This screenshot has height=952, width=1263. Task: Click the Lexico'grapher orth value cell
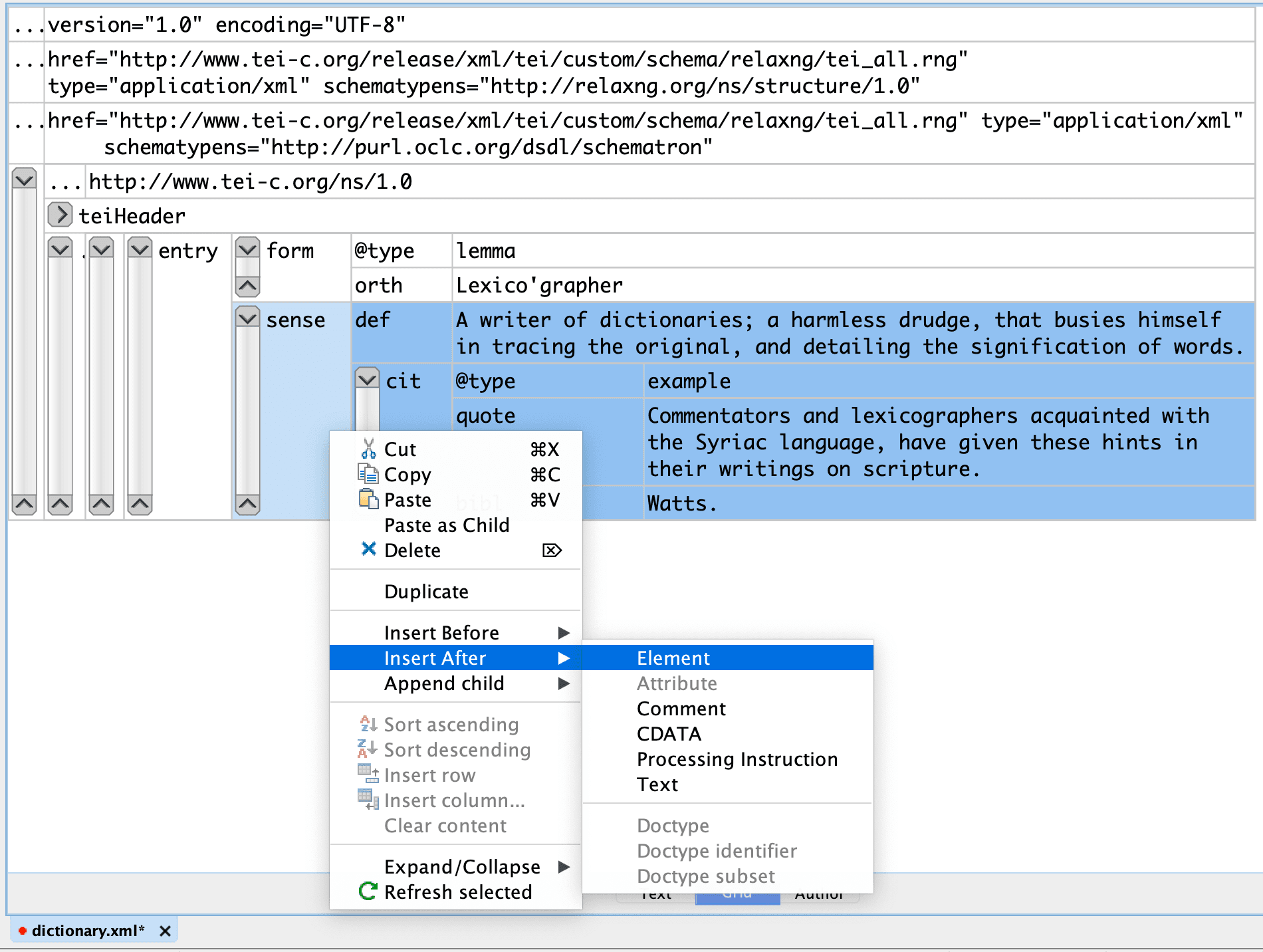tap(539, 285)
